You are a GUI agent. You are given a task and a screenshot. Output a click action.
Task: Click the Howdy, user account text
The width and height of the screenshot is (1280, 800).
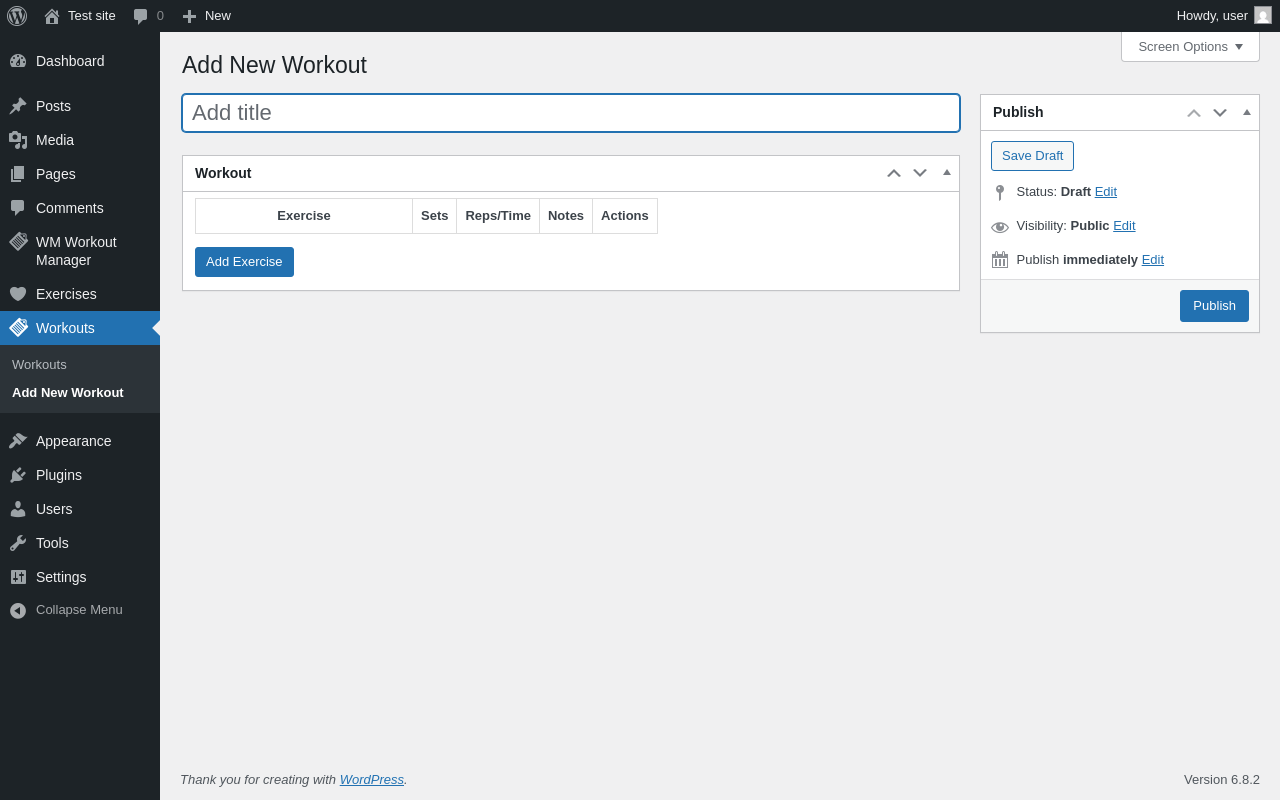(1212, 16)
